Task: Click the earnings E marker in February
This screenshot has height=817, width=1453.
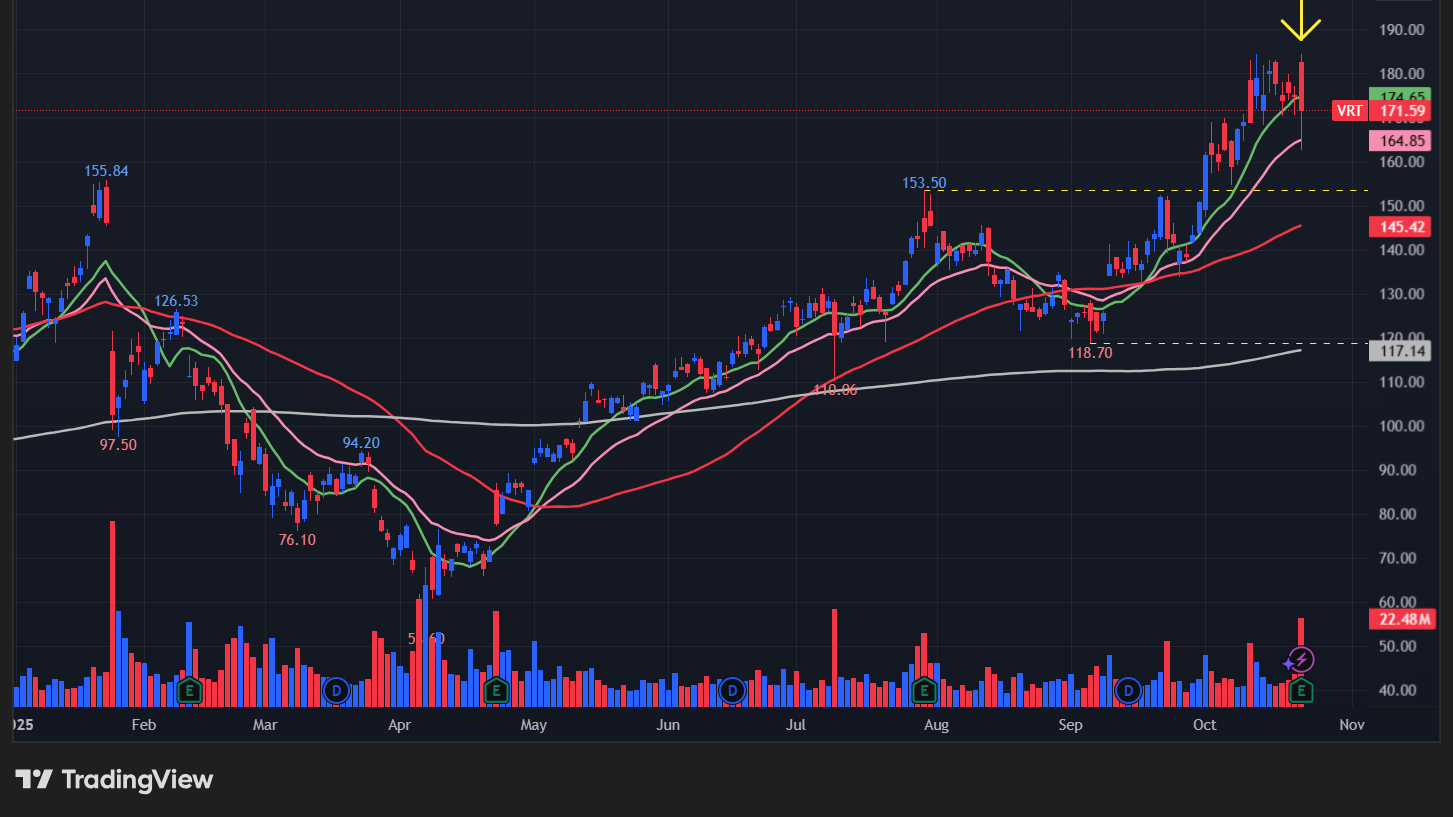Action: pyautogui.click(x=189, y=690)
